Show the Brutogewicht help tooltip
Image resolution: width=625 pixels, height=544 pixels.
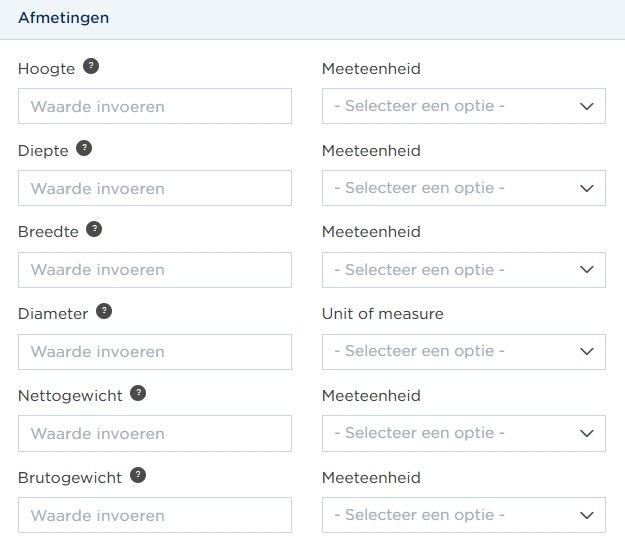coord(138,475)
